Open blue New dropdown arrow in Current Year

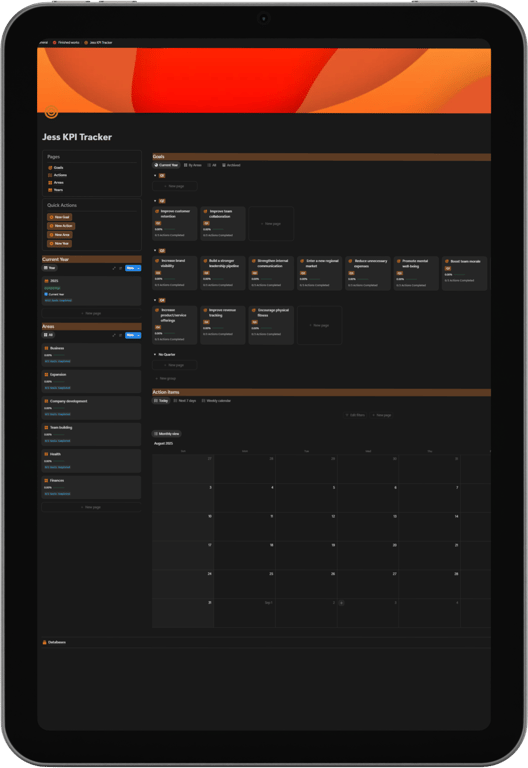[139, 268]
